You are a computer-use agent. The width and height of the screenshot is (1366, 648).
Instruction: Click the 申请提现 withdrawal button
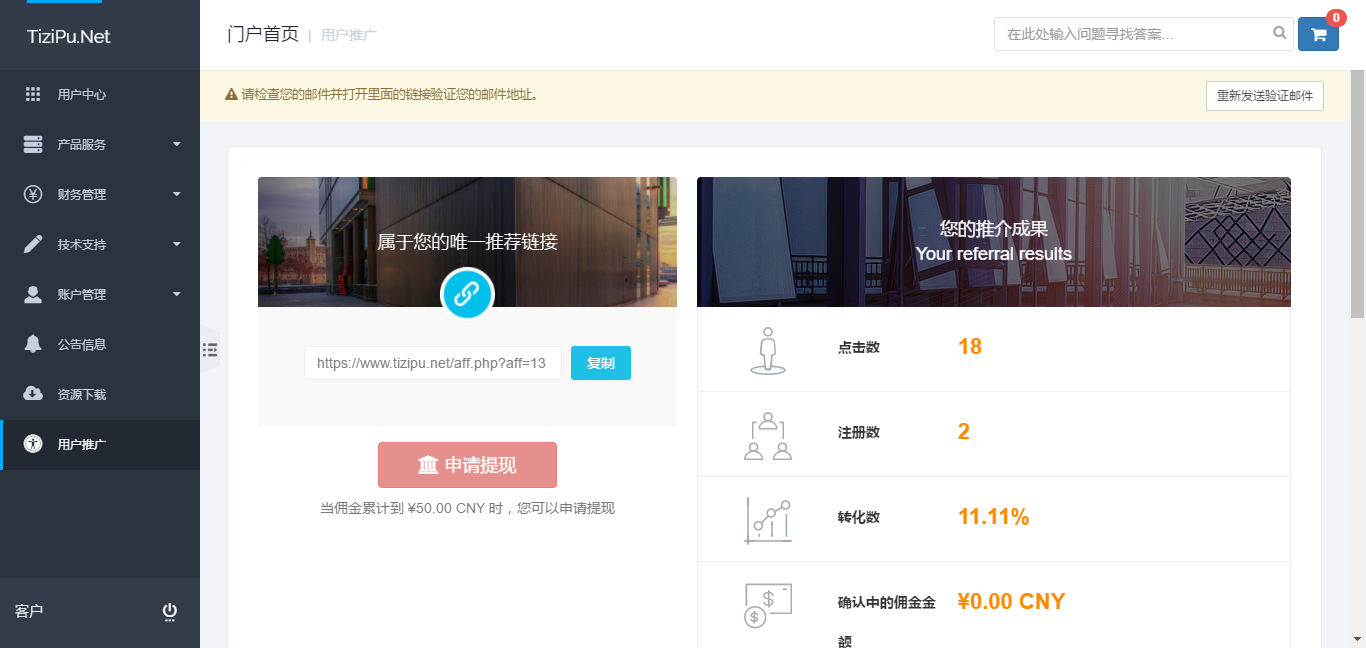pos(467,464)
